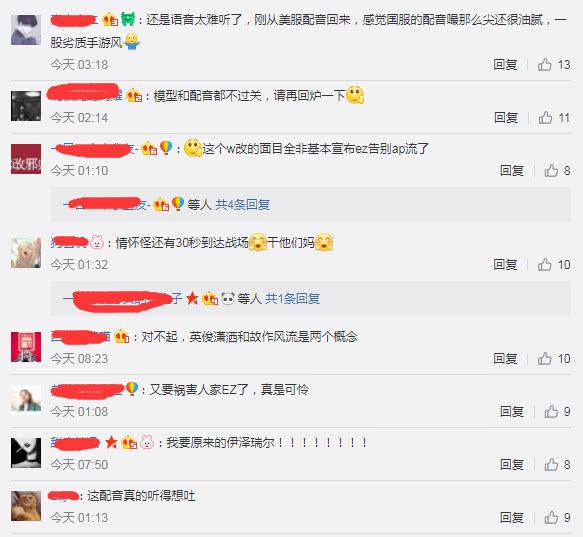The width and height of the screenshot is (583, 537).
Task: Like the comment posted at 03:18
Action: coord(545,65)
